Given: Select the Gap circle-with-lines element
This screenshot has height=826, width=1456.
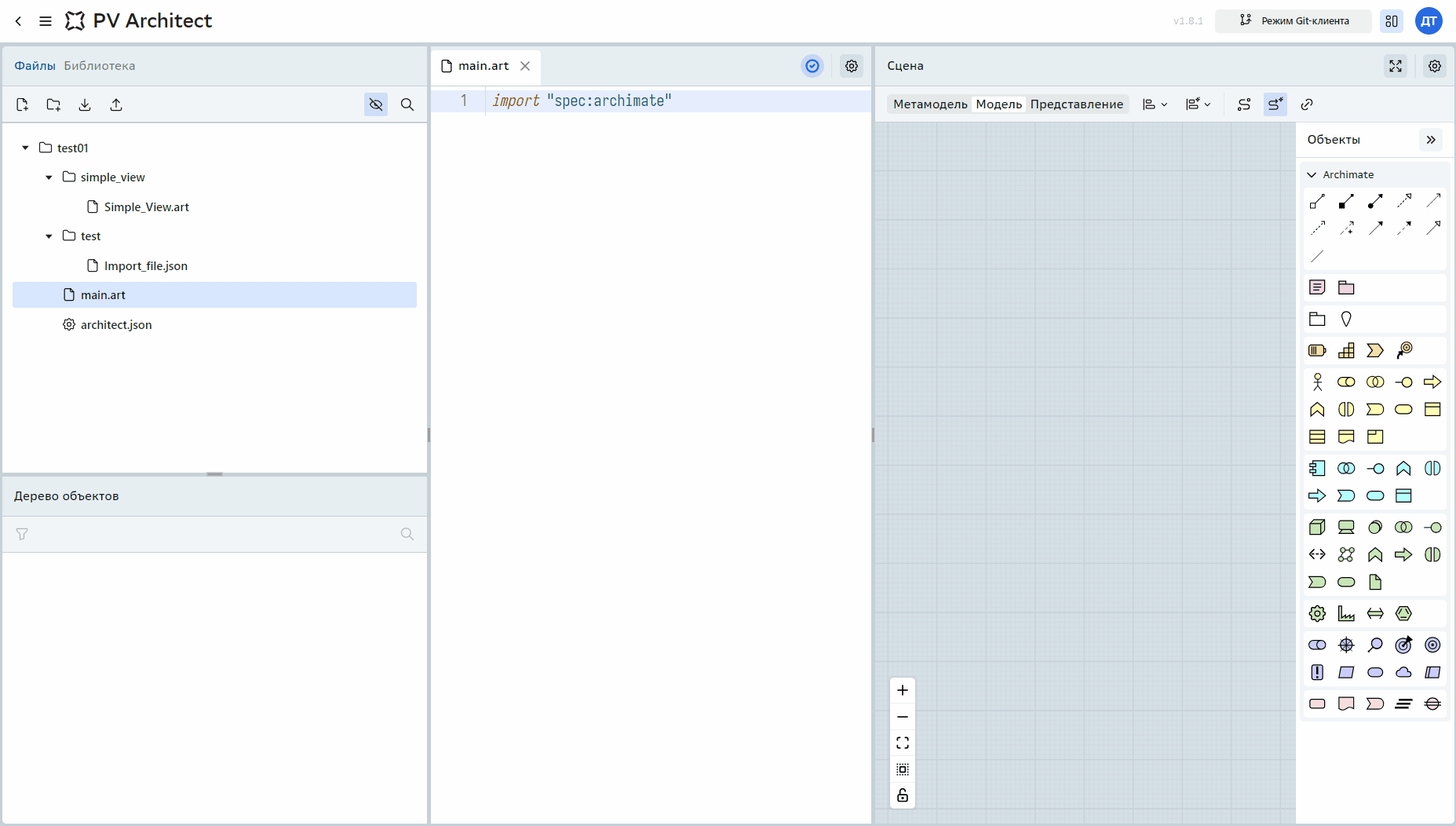Looking at the screenshot, I should (x=1432, y=704).
